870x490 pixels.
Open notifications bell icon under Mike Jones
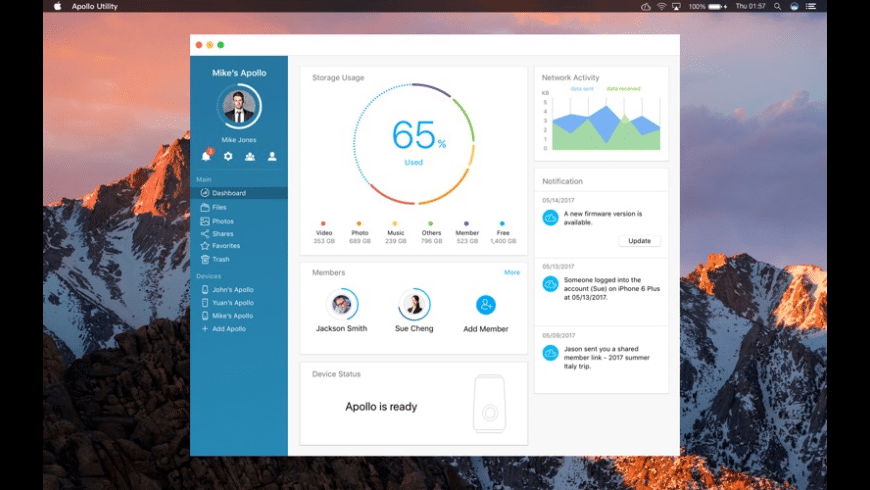(x=206, y=156)
